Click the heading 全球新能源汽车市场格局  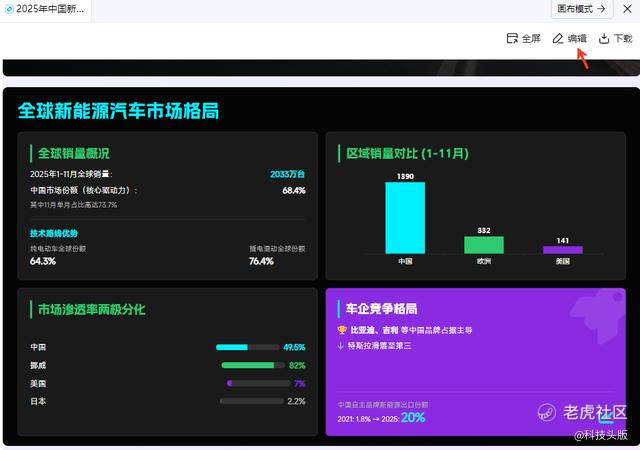coord(118,111)
